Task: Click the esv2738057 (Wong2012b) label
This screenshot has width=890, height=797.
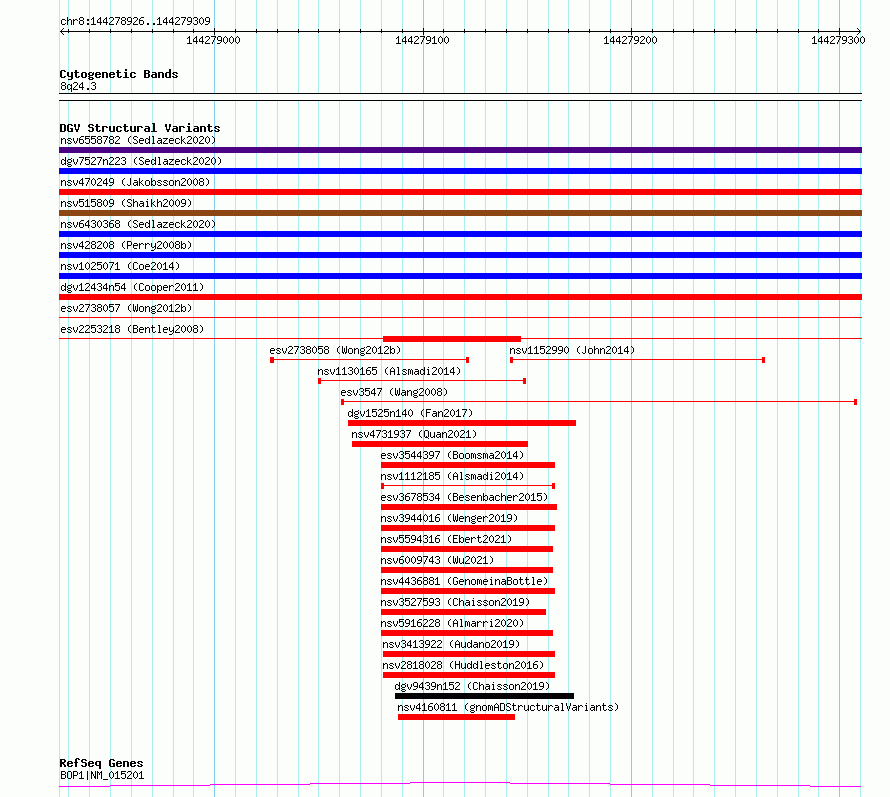Action: pyautogui.click(x=126, y=308)
